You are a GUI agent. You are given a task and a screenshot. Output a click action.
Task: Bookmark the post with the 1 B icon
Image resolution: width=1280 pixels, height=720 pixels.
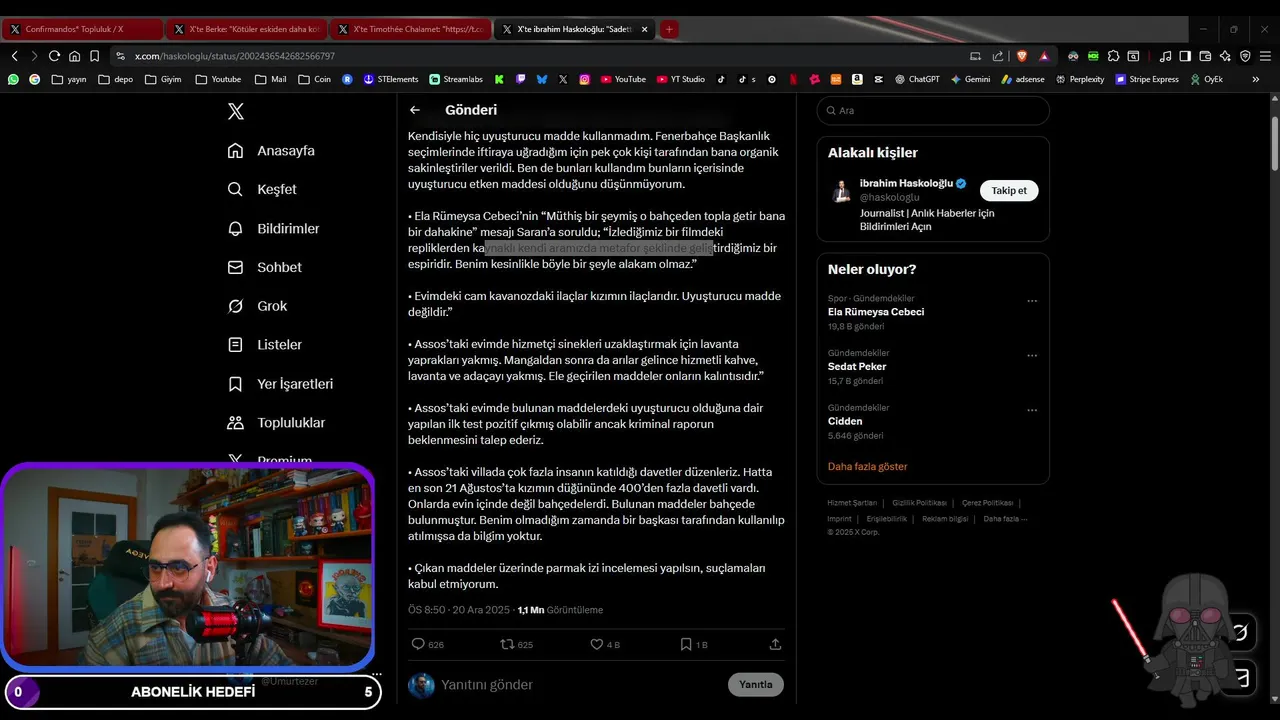(x=686, y=644)
